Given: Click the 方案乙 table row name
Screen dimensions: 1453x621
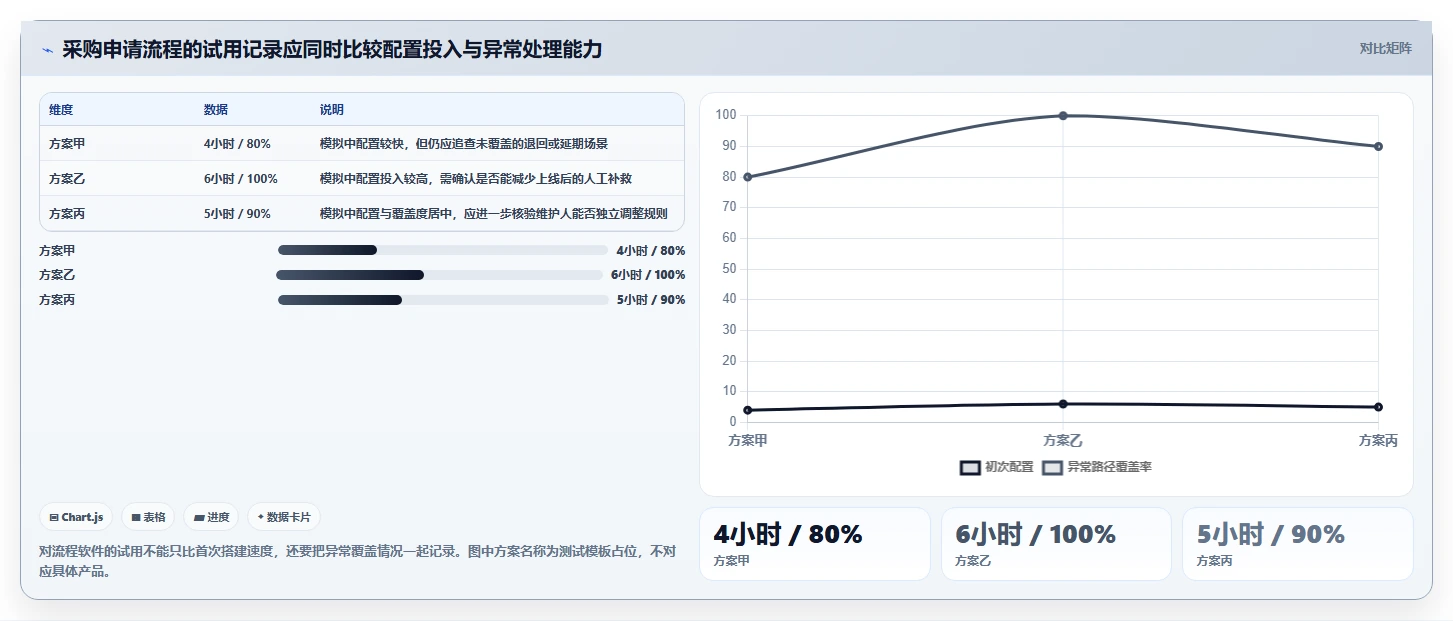Looking at the screenshot, I should coord(67,179).
